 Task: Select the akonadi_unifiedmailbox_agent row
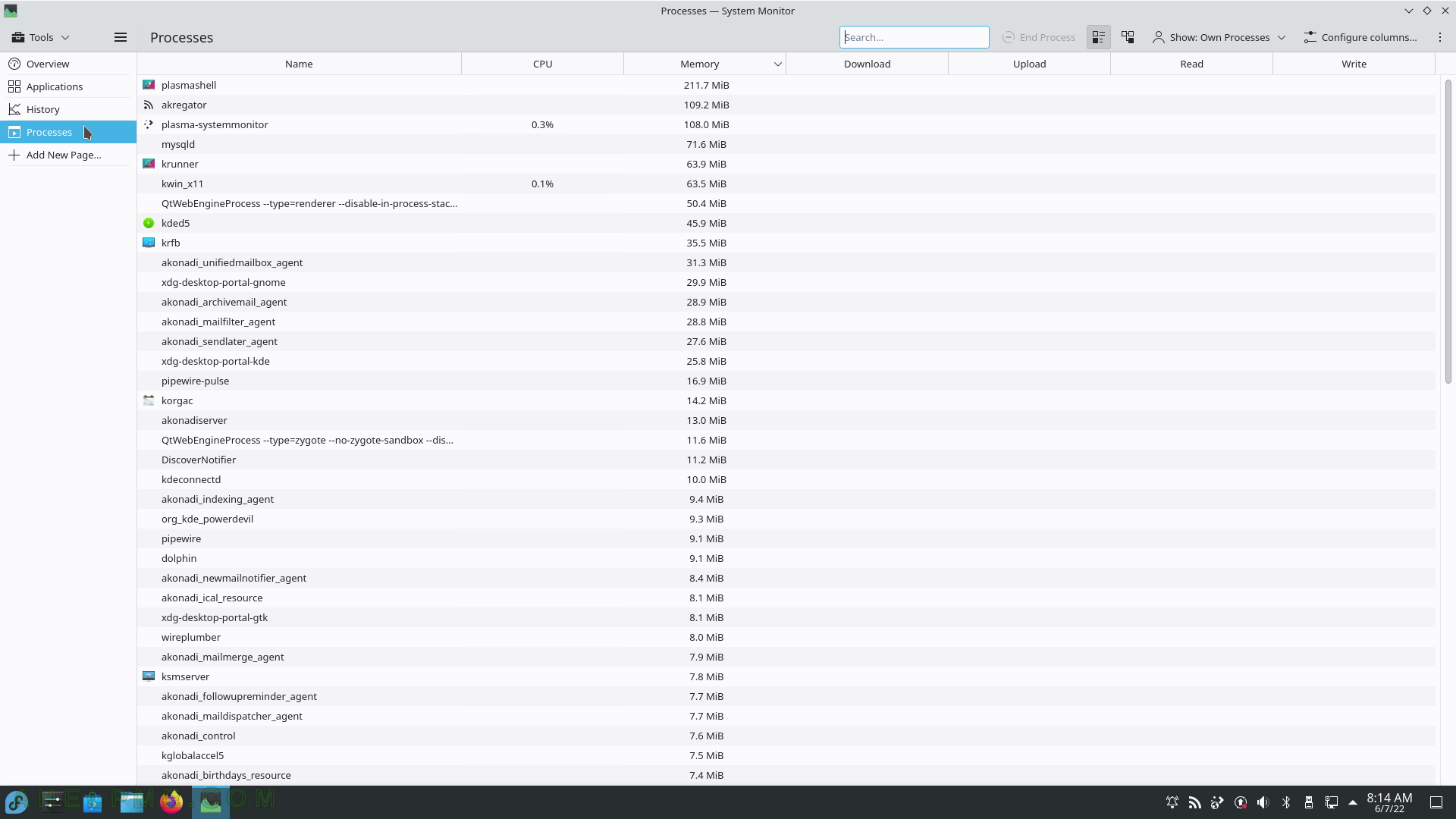[x=786, y=262]
